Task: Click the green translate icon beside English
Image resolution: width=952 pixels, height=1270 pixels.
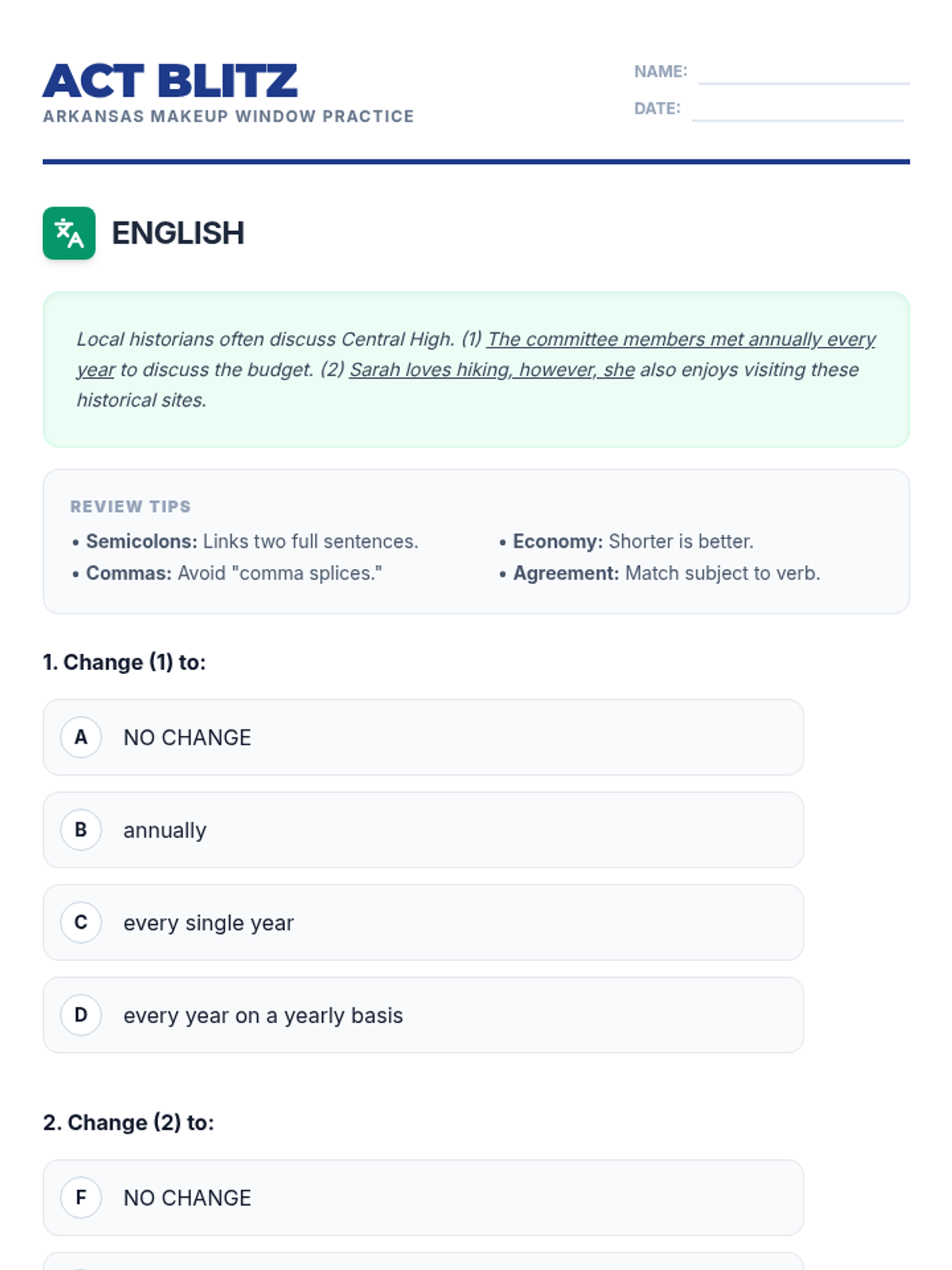Action: 69,233
